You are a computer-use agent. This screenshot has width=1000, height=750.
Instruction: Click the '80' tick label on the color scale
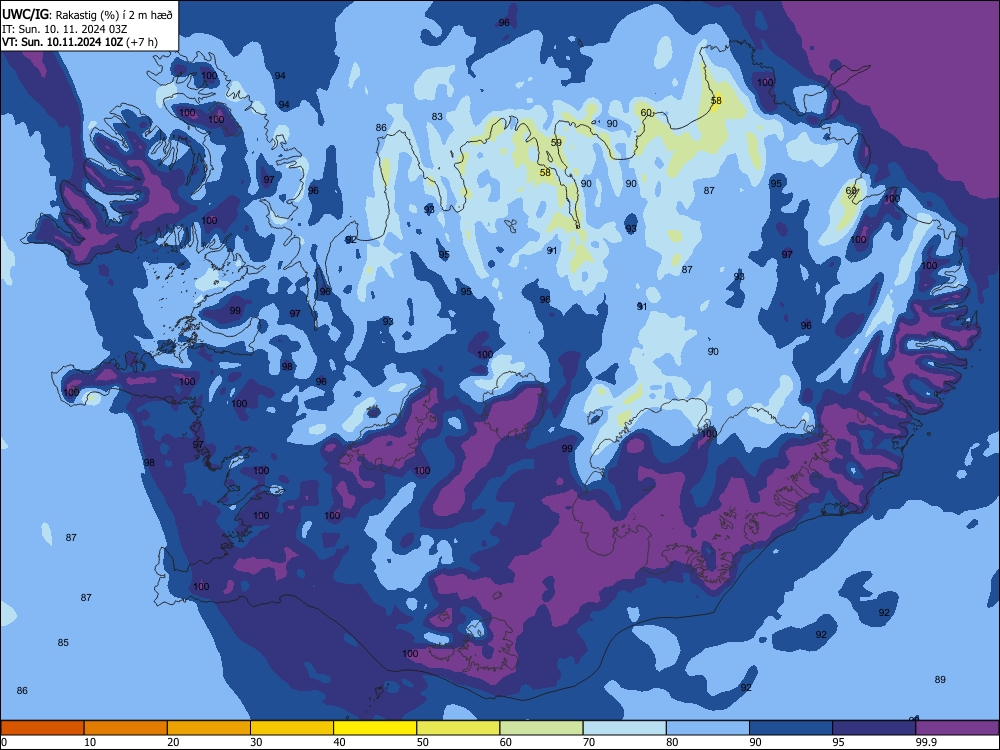coord(672,742)
